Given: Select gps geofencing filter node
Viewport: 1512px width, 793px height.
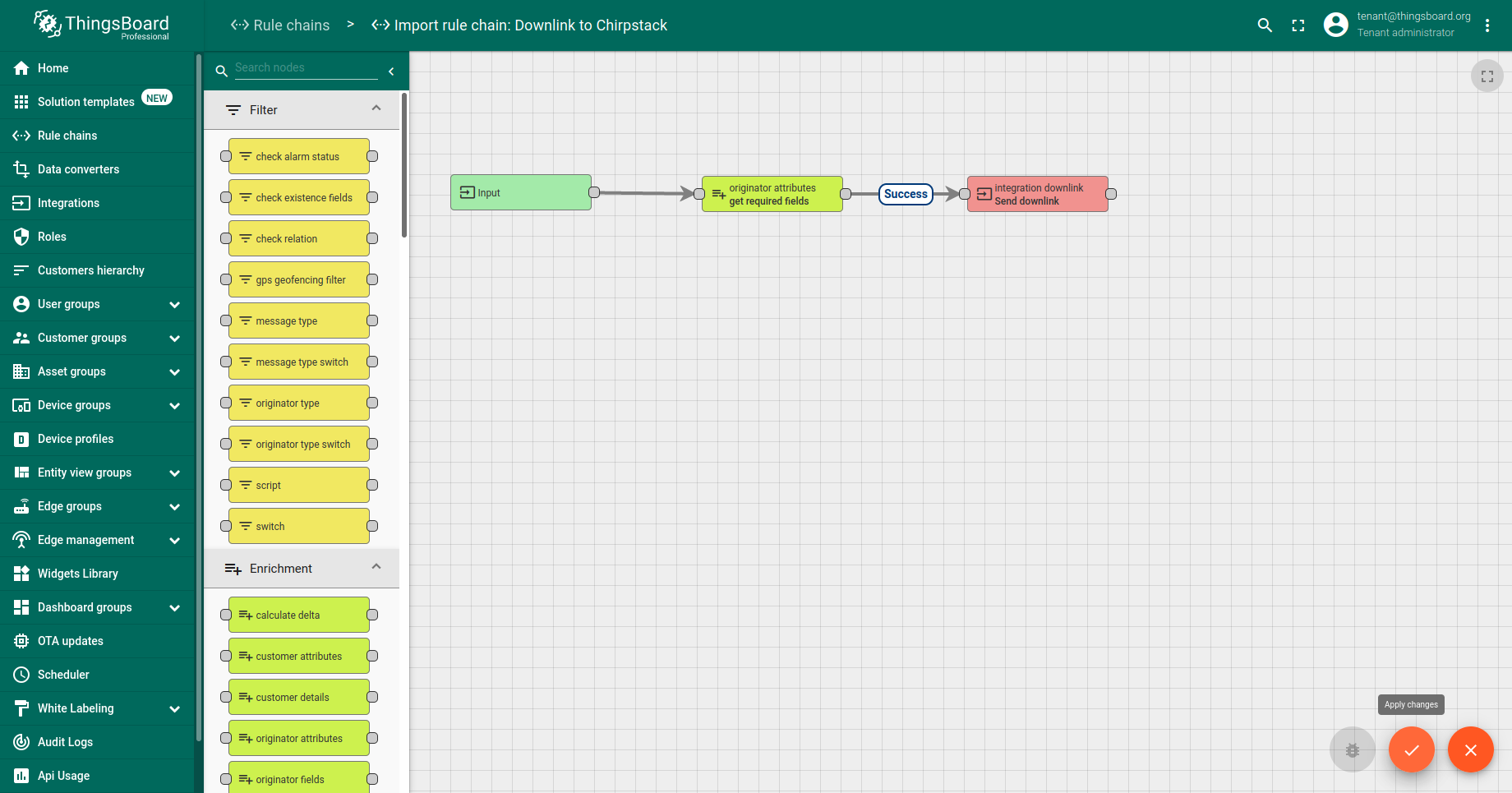Looking at the screenshot, I should (299, 279).
